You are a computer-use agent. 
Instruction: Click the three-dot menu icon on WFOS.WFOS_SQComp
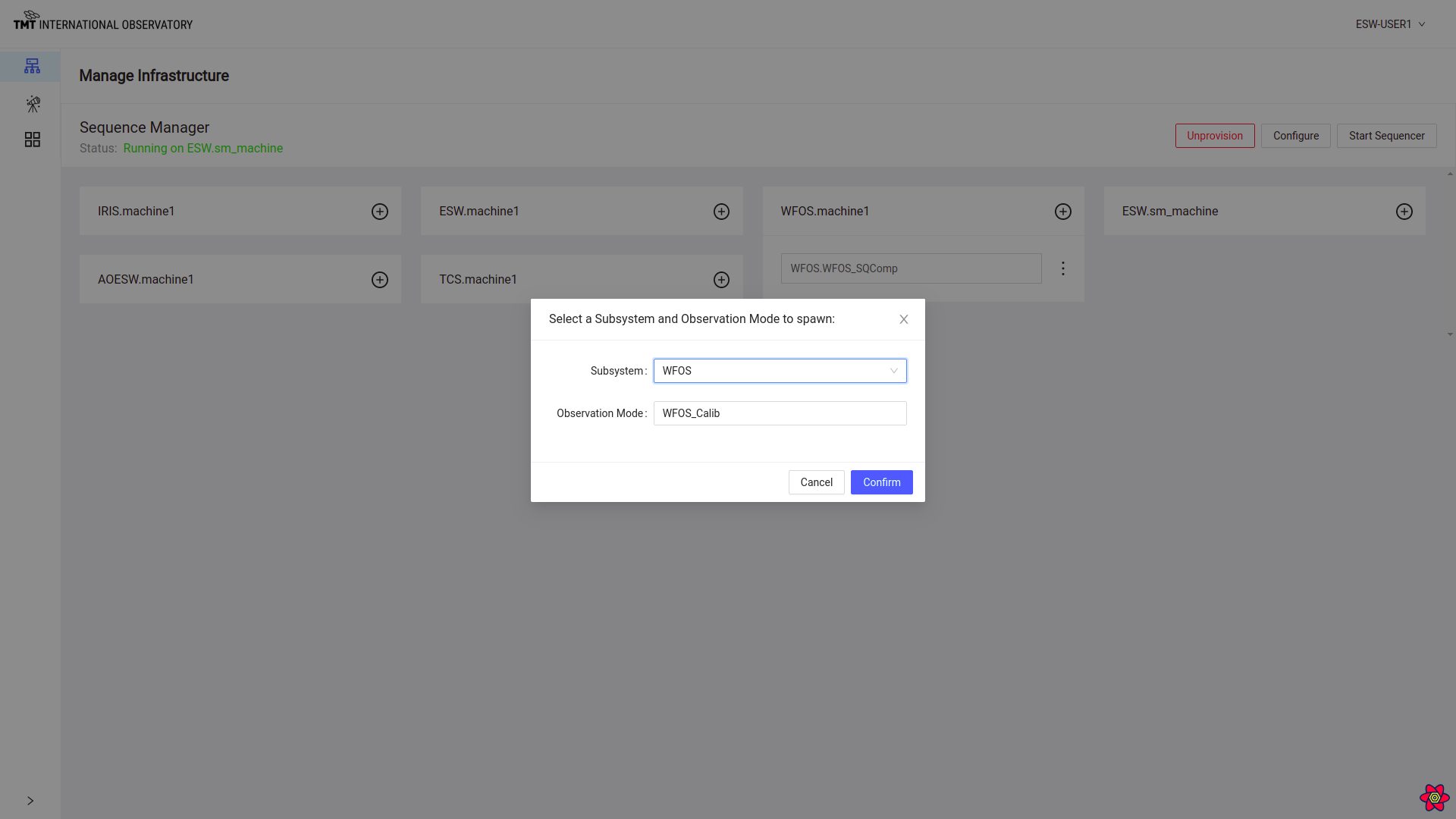1063,268
